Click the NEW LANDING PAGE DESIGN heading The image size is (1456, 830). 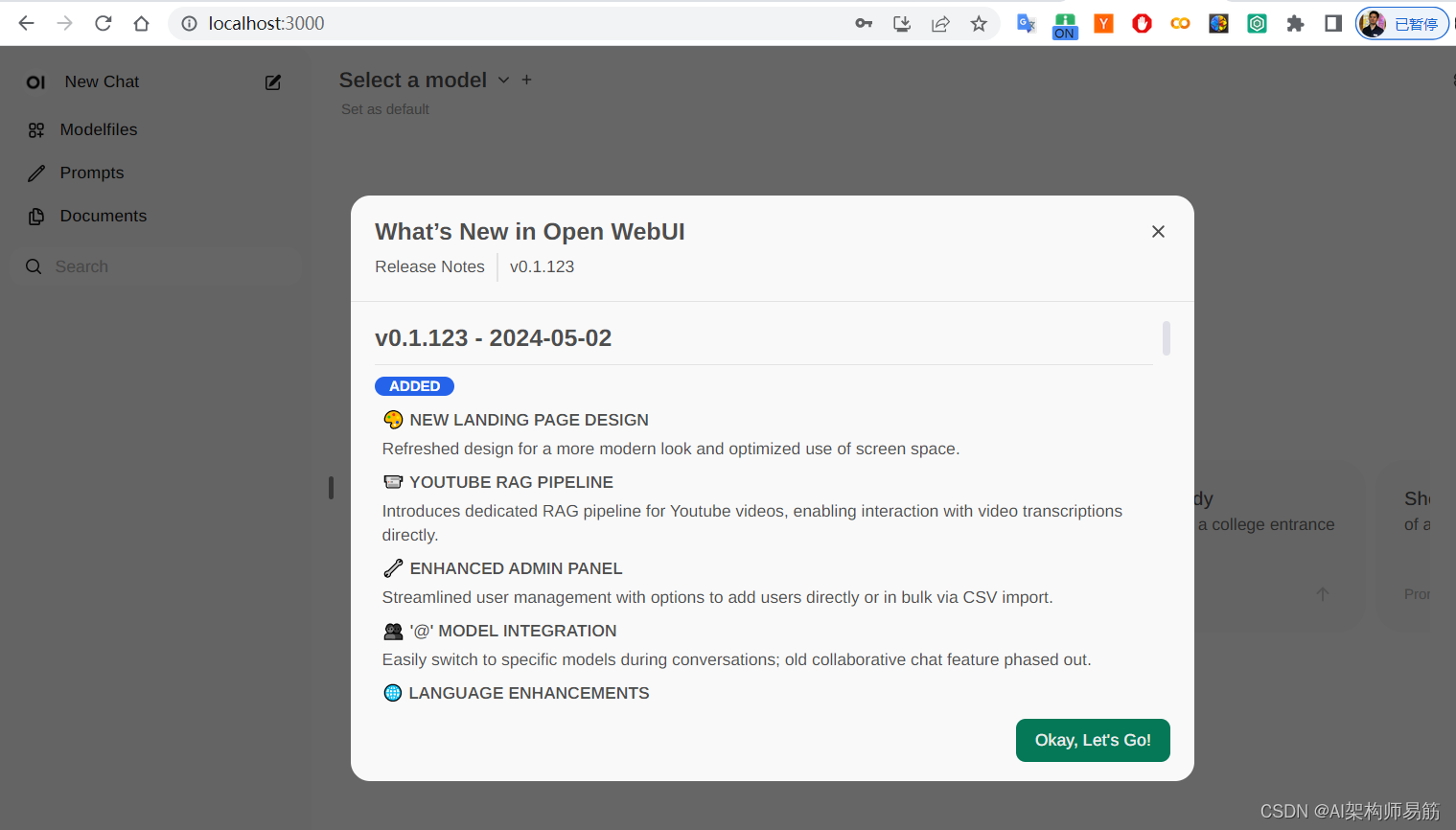pyautogui.click(x=529, y=420)
